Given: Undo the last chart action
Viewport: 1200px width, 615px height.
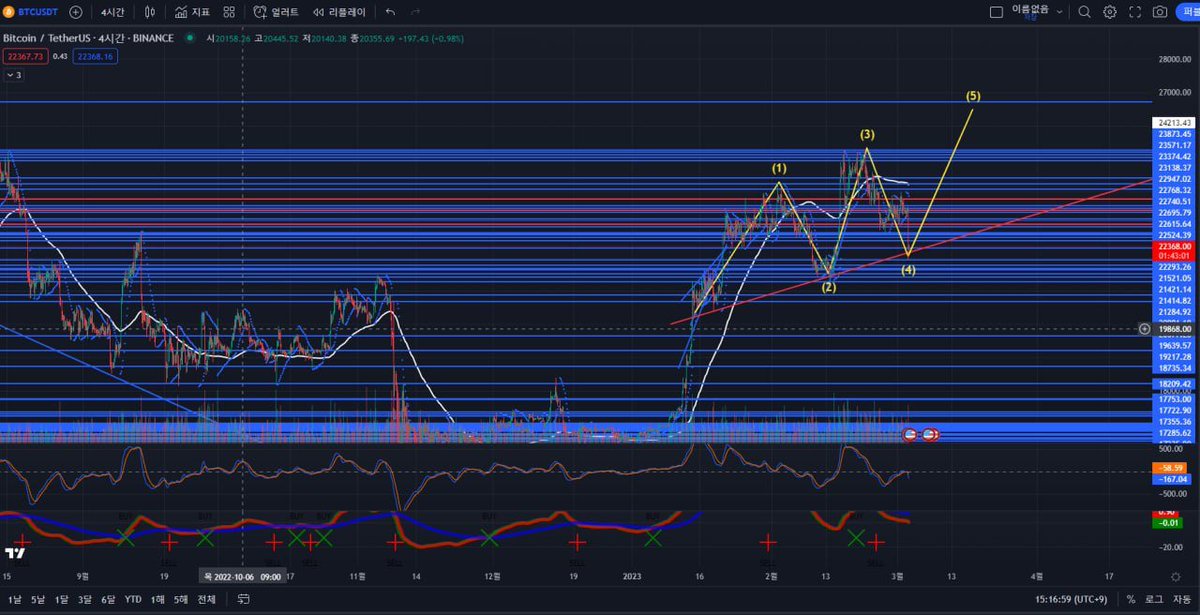Looking at the screenshot, I should (x=390, y=12).
